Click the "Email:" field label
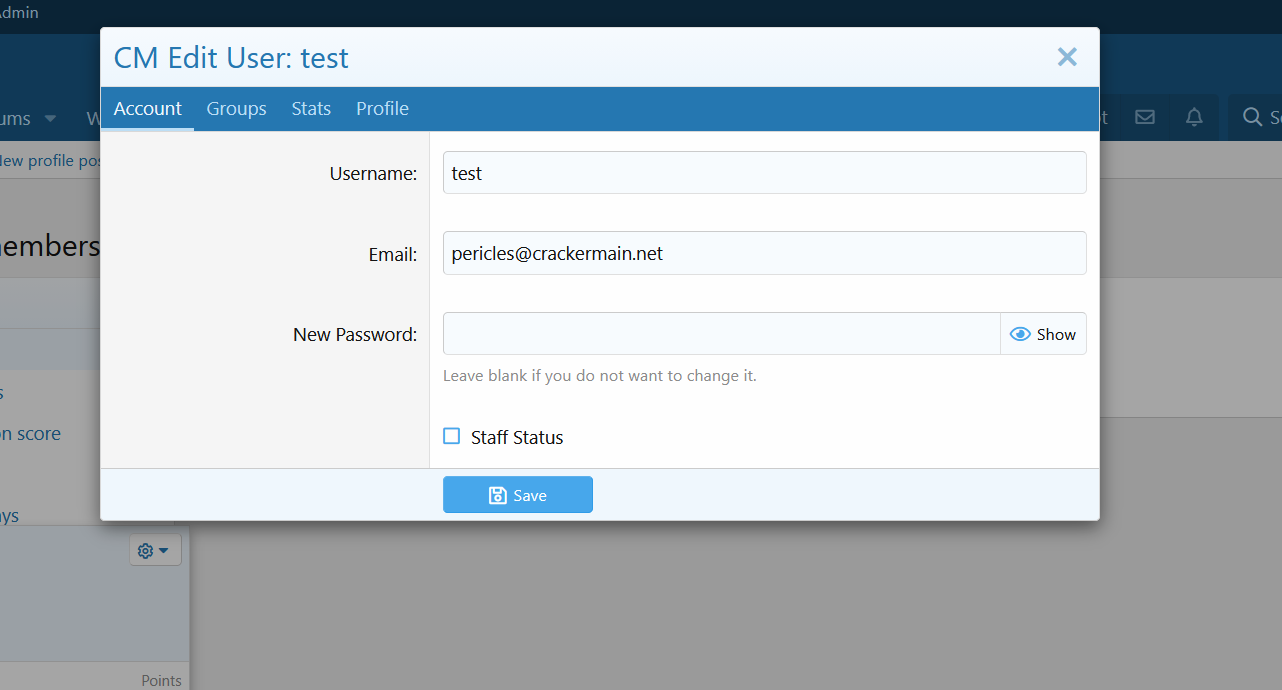The image size is (1282, 690). click(x=393, y=255)
